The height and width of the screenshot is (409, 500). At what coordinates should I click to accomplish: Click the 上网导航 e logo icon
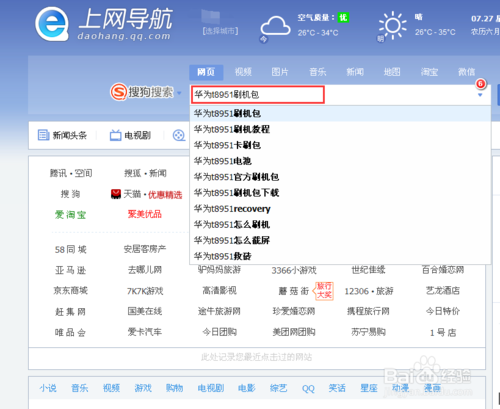click(x=52, y=24)
